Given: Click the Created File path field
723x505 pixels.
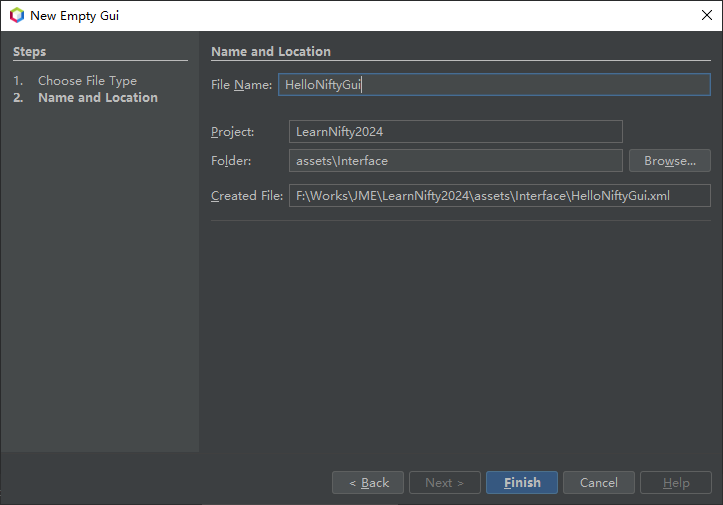Looking at the screenshot, I should click(x=499, y=196).
